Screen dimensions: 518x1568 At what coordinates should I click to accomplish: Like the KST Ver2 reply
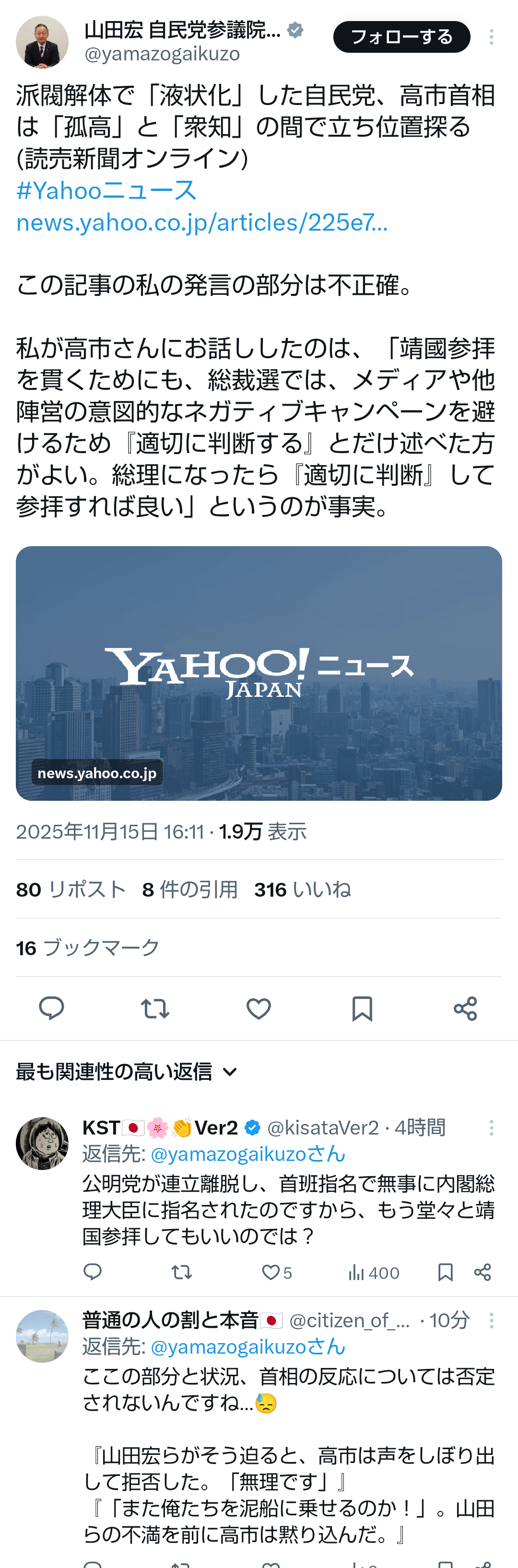point(276,1273)
